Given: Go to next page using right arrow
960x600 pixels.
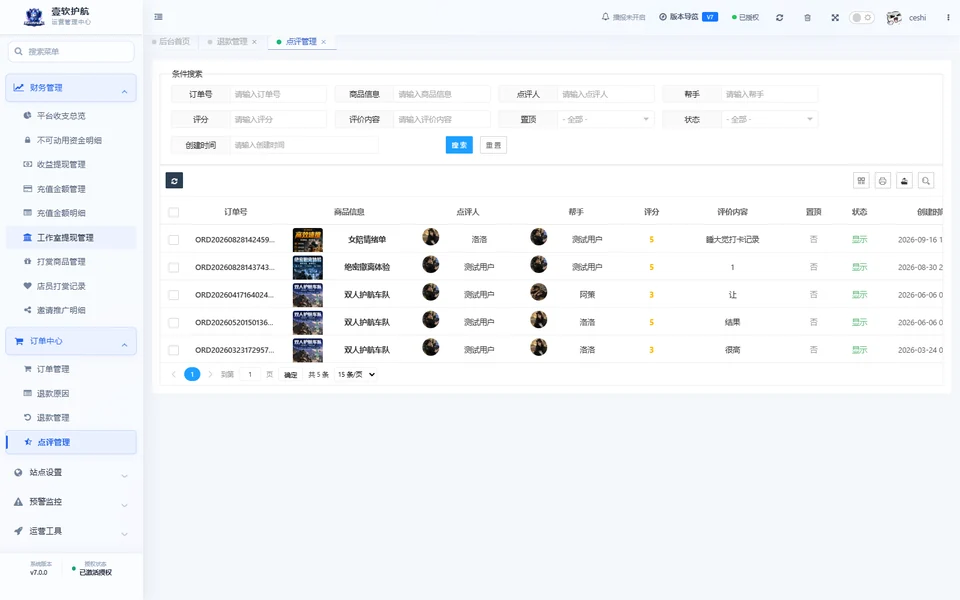Looking at the screenshot, I should tap(210, 374).
